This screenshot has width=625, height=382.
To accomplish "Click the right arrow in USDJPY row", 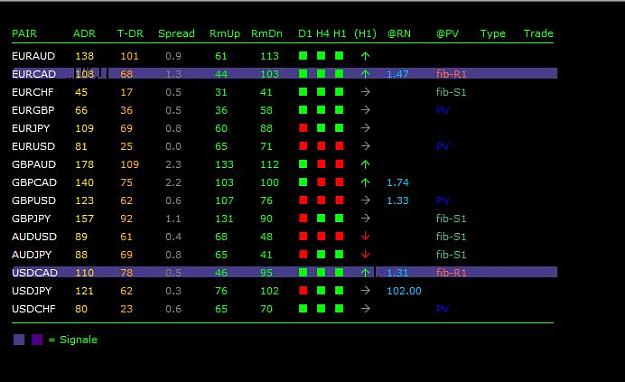I will (x=365, y=291).
